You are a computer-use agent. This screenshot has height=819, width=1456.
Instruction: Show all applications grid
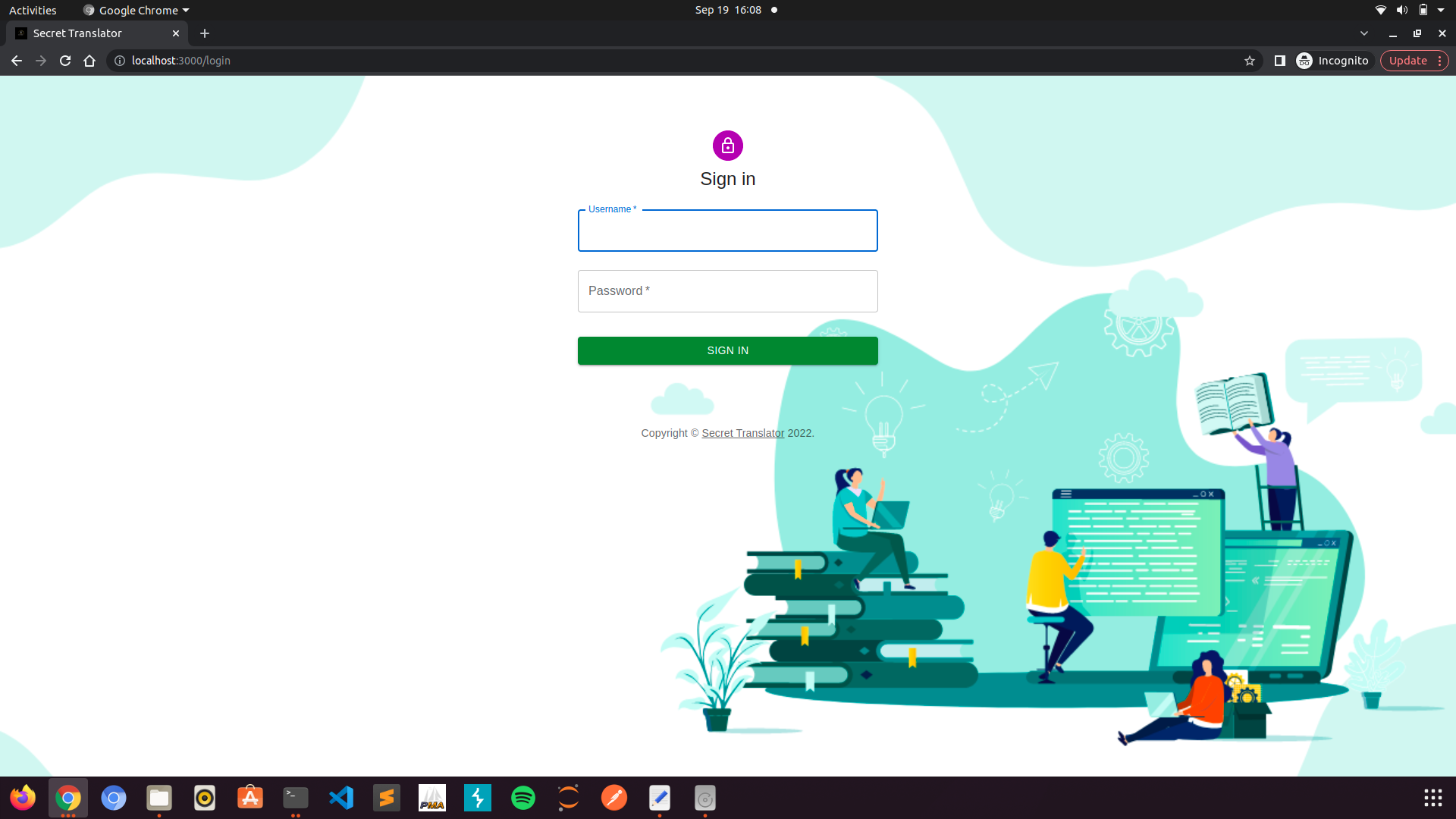1432,798
